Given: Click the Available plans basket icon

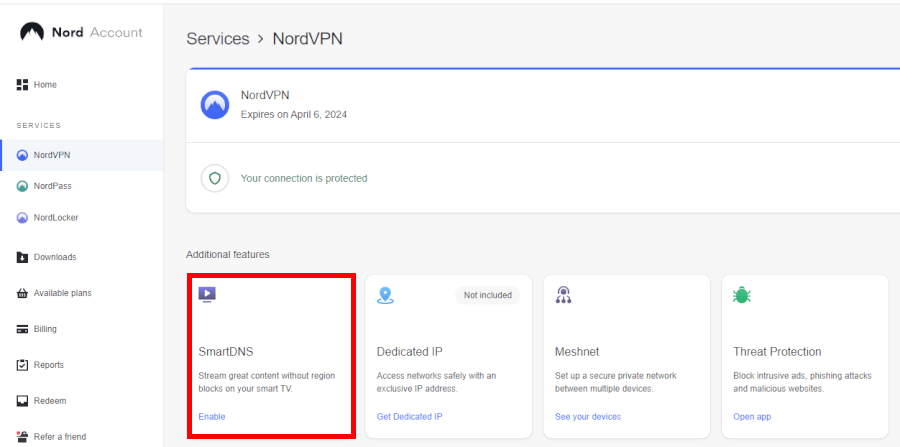Looking at the screenshot, I should (x=22, y=293).
